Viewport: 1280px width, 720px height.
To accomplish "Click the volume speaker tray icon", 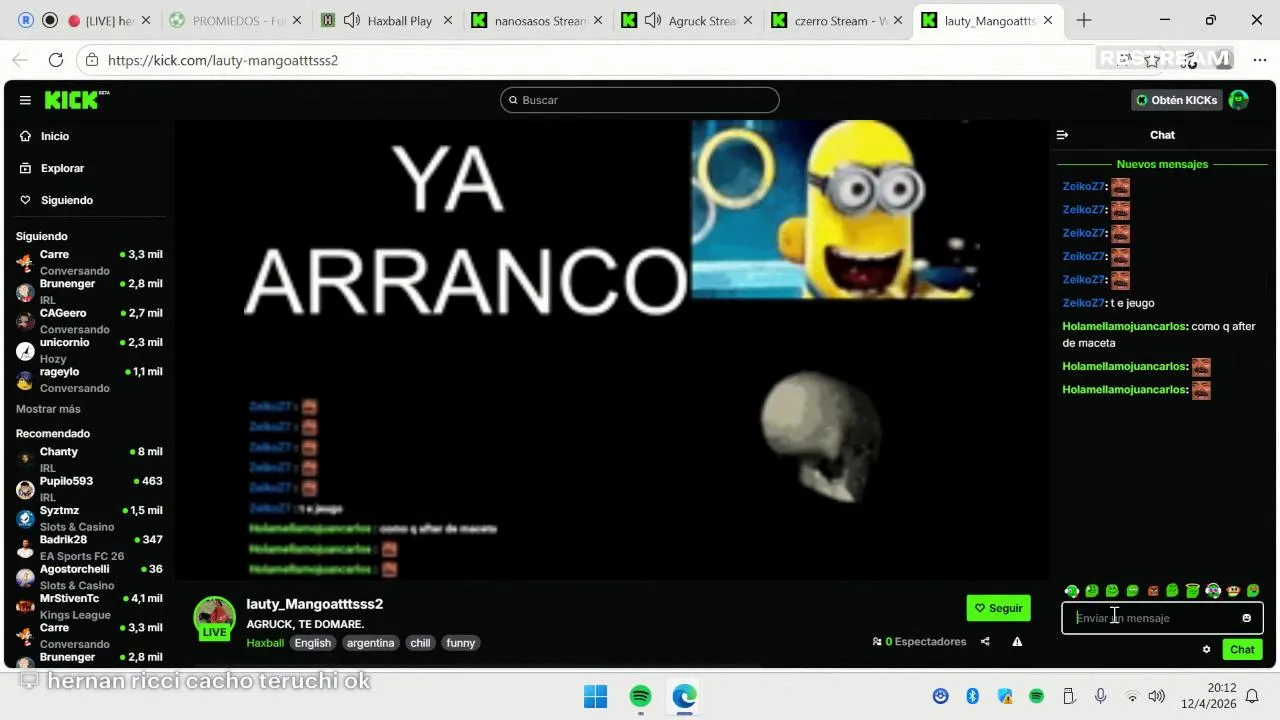I will point(1157,696).
